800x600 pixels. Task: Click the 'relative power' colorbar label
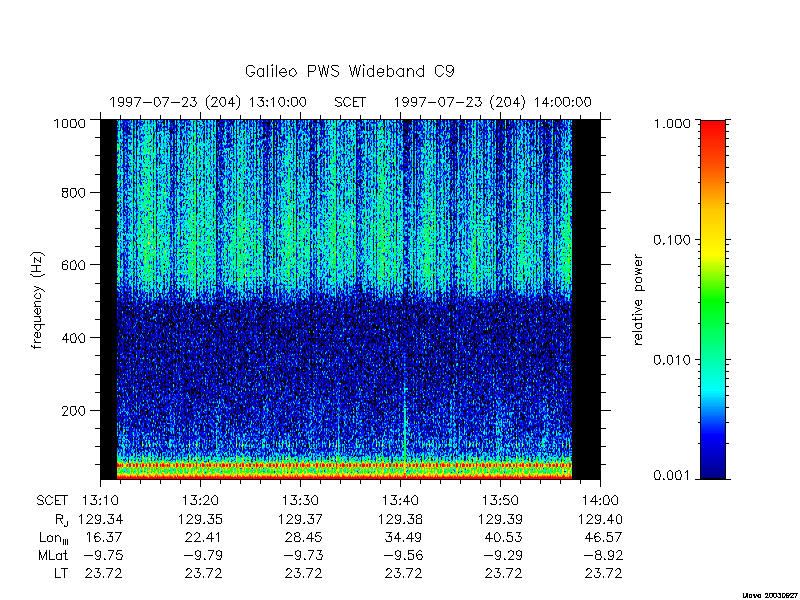638,300
